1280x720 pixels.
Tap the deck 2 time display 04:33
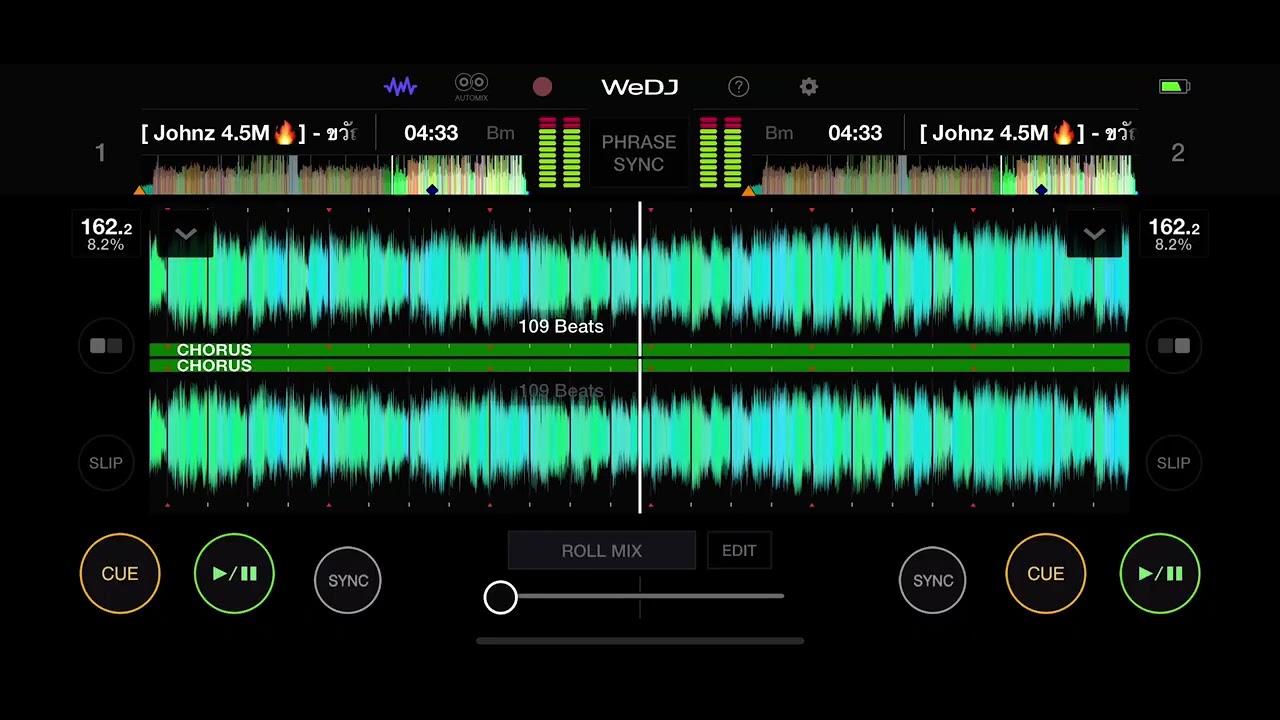(855, 133)
